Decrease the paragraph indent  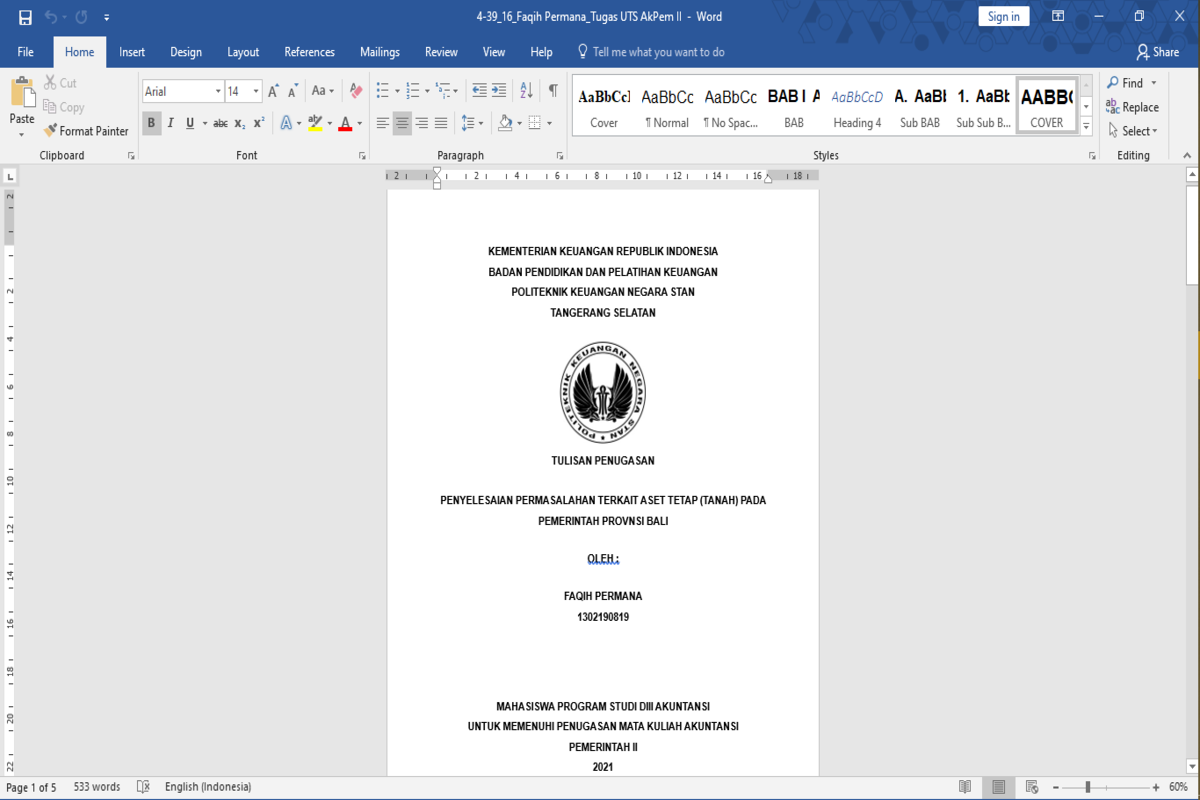[x=479, y=91]
